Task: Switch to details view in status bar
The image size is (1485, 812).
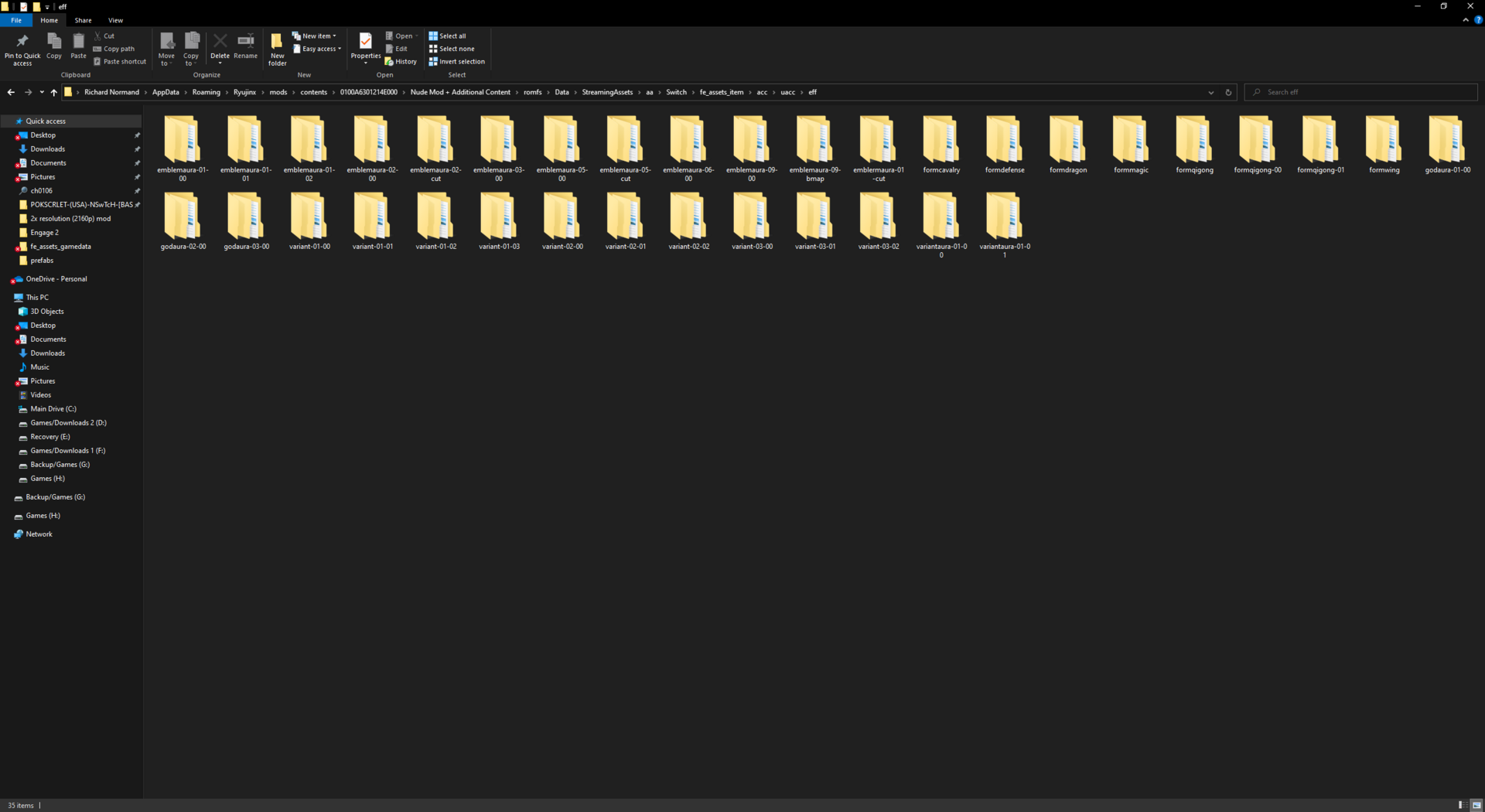Action: 1463,805
